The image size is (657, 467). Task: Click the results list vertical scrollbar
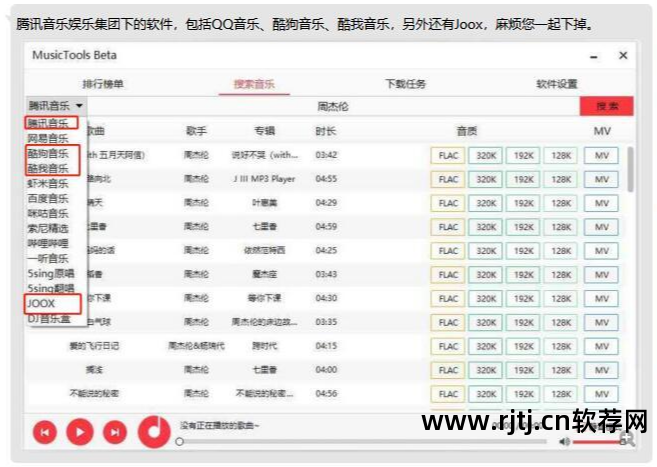(x=630, y=170)
